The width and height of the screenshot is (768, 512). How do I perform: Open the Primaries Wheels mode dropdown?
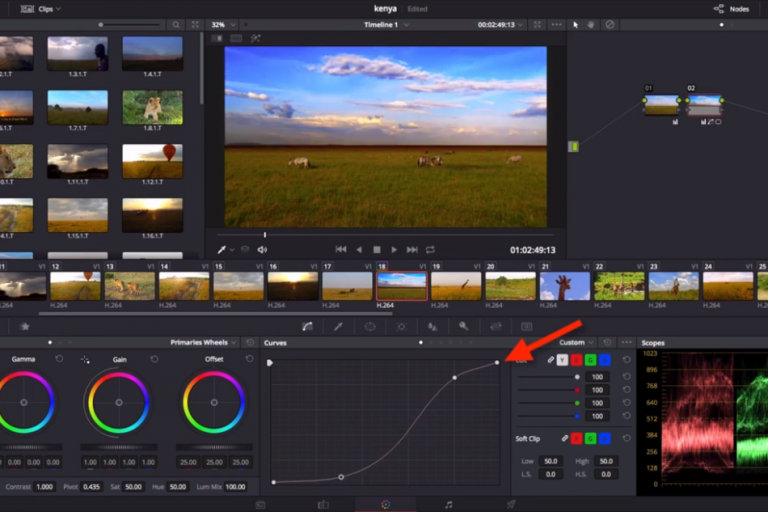coord(203,342)
